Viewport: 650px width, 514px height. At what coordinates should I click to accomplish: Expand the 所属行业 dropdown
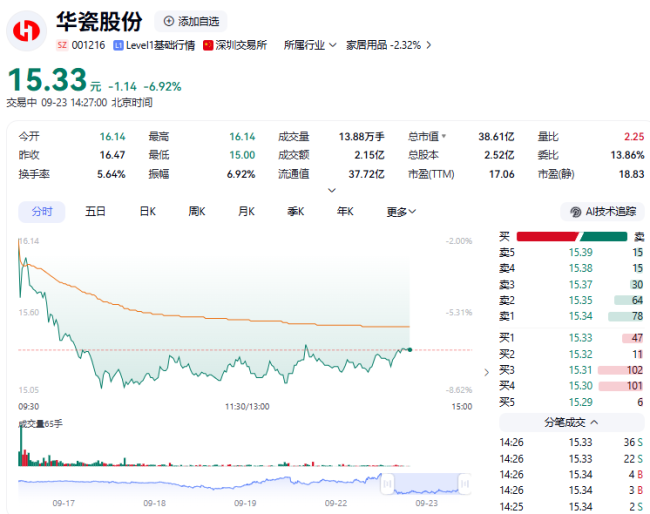pos(309,45)
